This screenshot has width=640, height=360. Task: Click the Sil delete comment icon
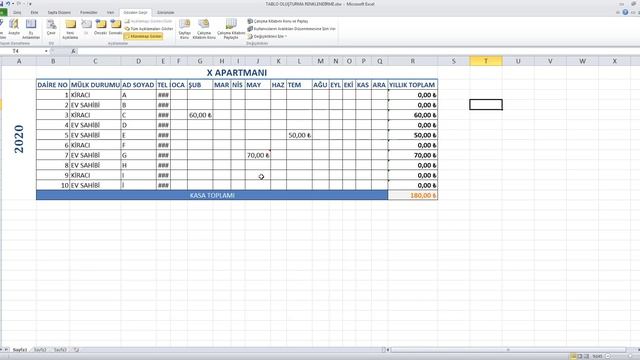[86, 28]
